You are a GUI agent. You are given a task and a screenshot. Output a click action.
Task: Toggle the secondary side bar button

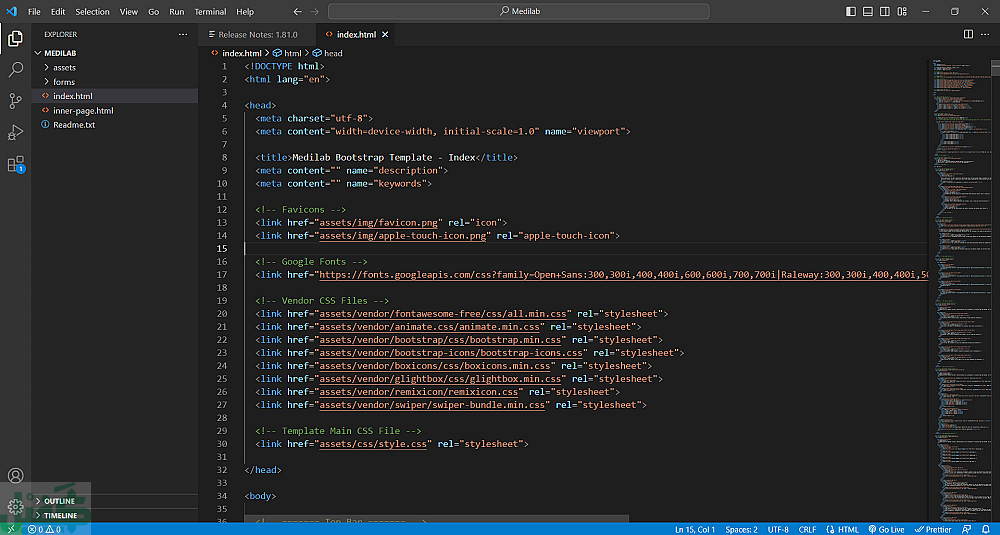883,12
